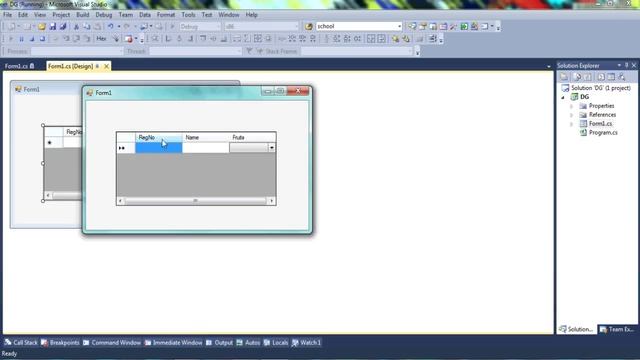
Task: Click the View Code icon in Solution Explorer
Action: coord(600,77)
